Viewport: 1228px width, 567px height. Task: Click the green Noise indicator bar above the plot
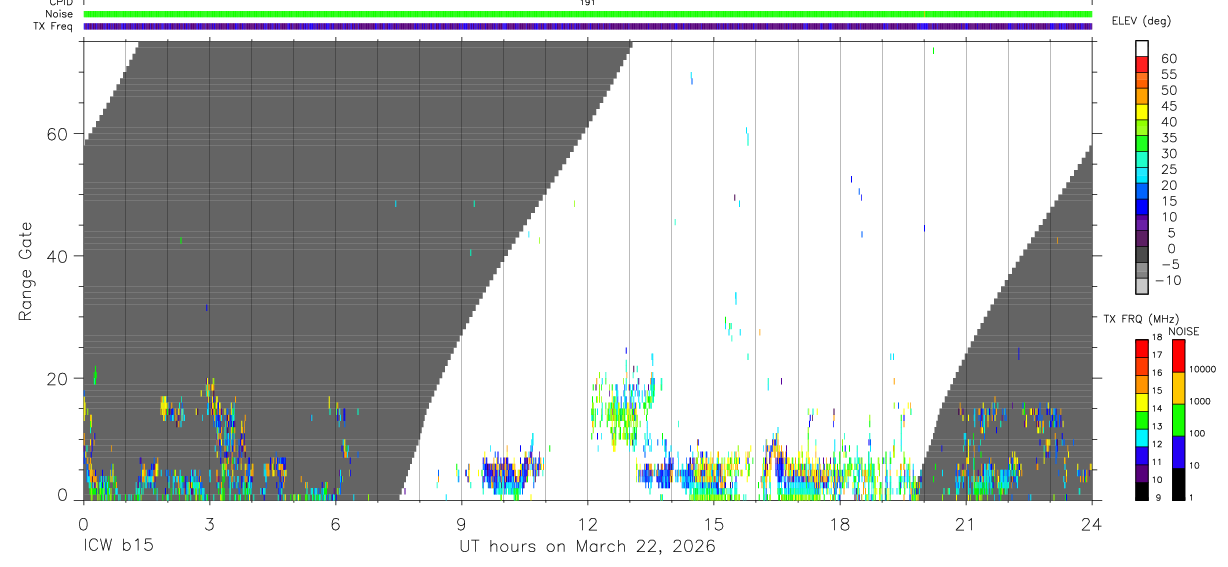[587, 14]
